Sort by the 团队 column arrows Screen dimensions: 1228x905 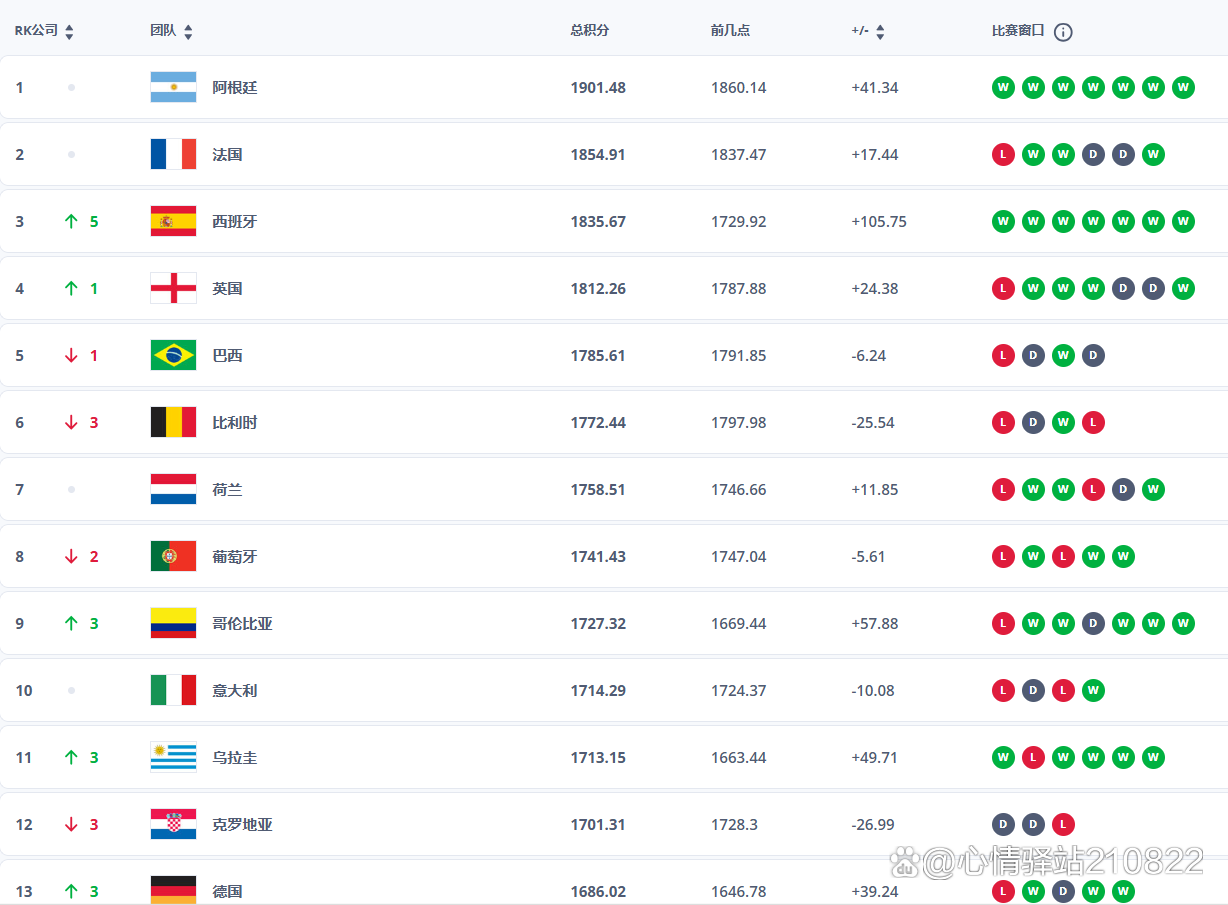pos(188,32)
